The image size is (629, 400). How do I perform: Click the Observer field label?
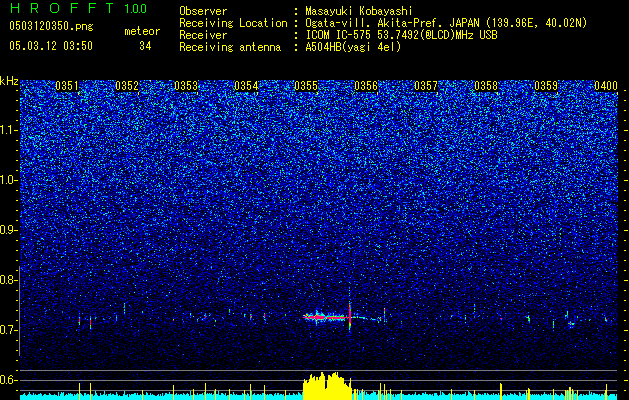click(203, 11)
